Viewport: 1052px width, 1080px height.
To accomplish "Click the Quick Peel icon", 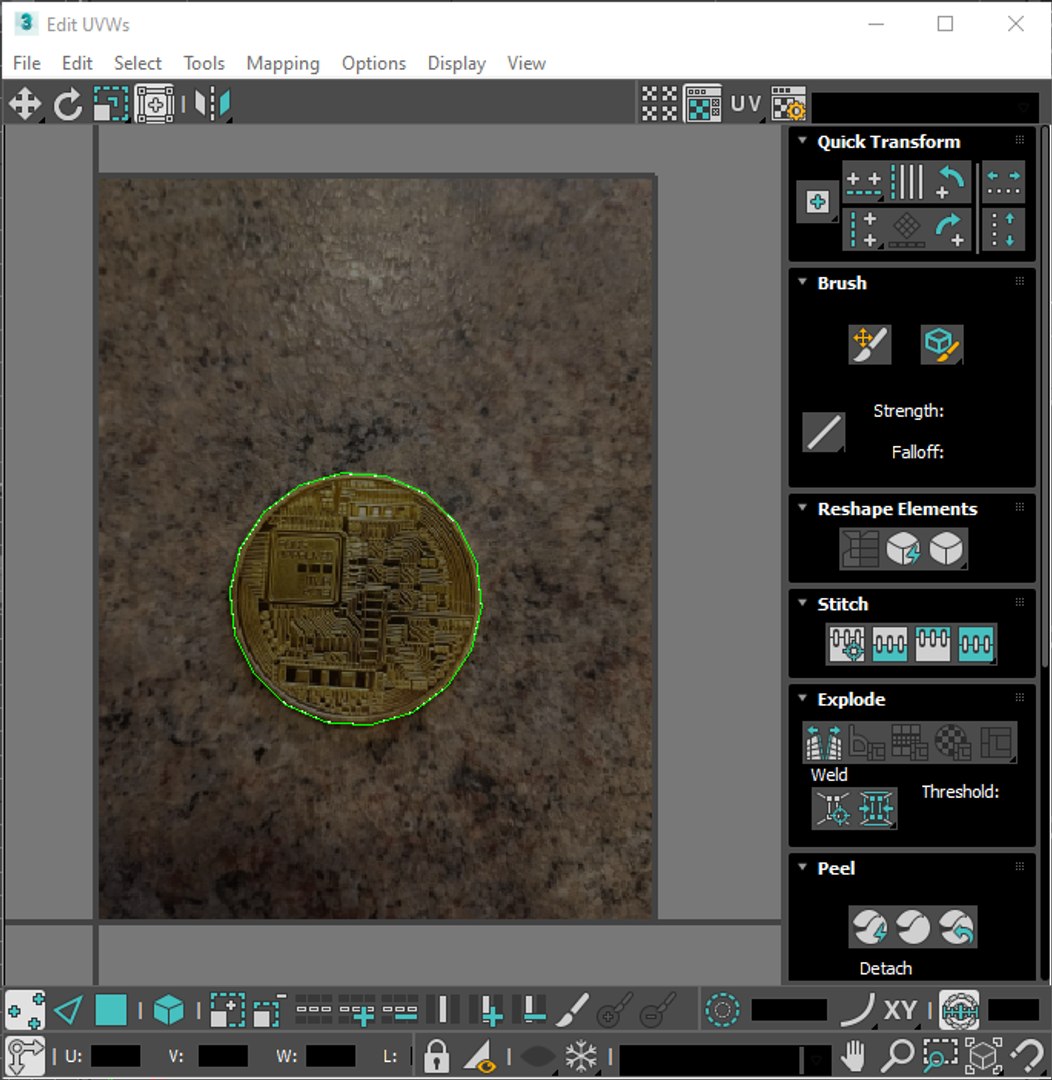I will point(870,926).
